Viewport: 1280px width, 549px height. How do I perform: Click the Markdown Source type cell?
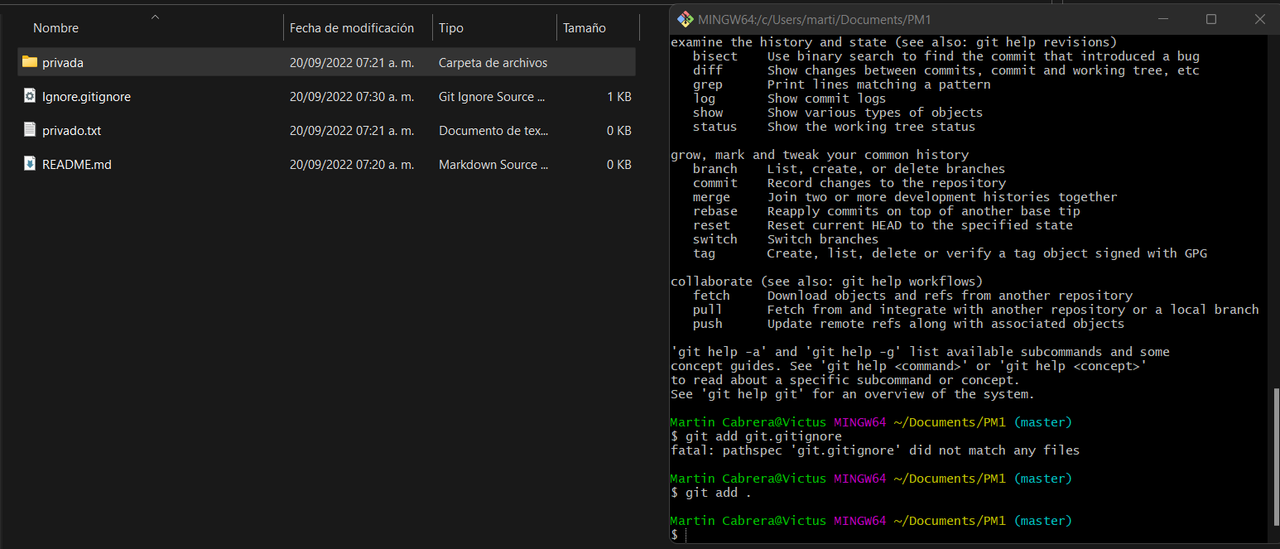click(x=493, y=165)
